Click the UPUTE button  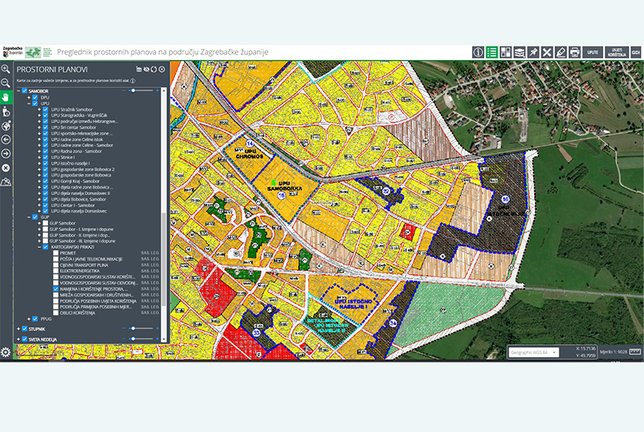[593, 52]
